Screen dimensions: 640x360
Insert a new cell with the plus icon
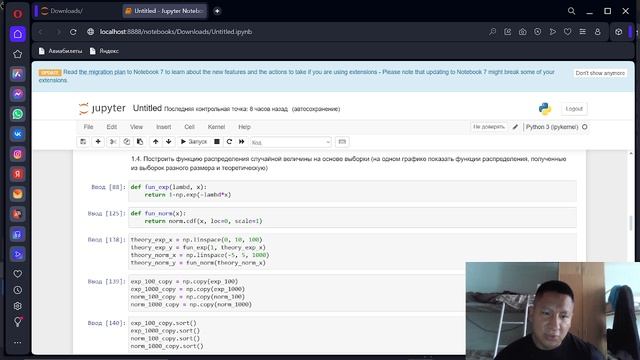pyautogui.click(x=98, y=142)
